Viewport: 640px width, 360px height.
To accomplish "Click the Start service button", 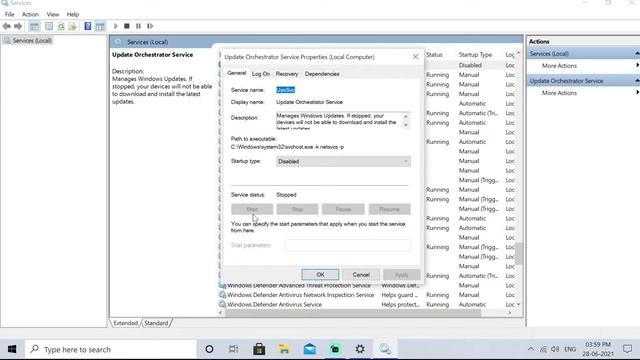I will [x=252, y=209].
